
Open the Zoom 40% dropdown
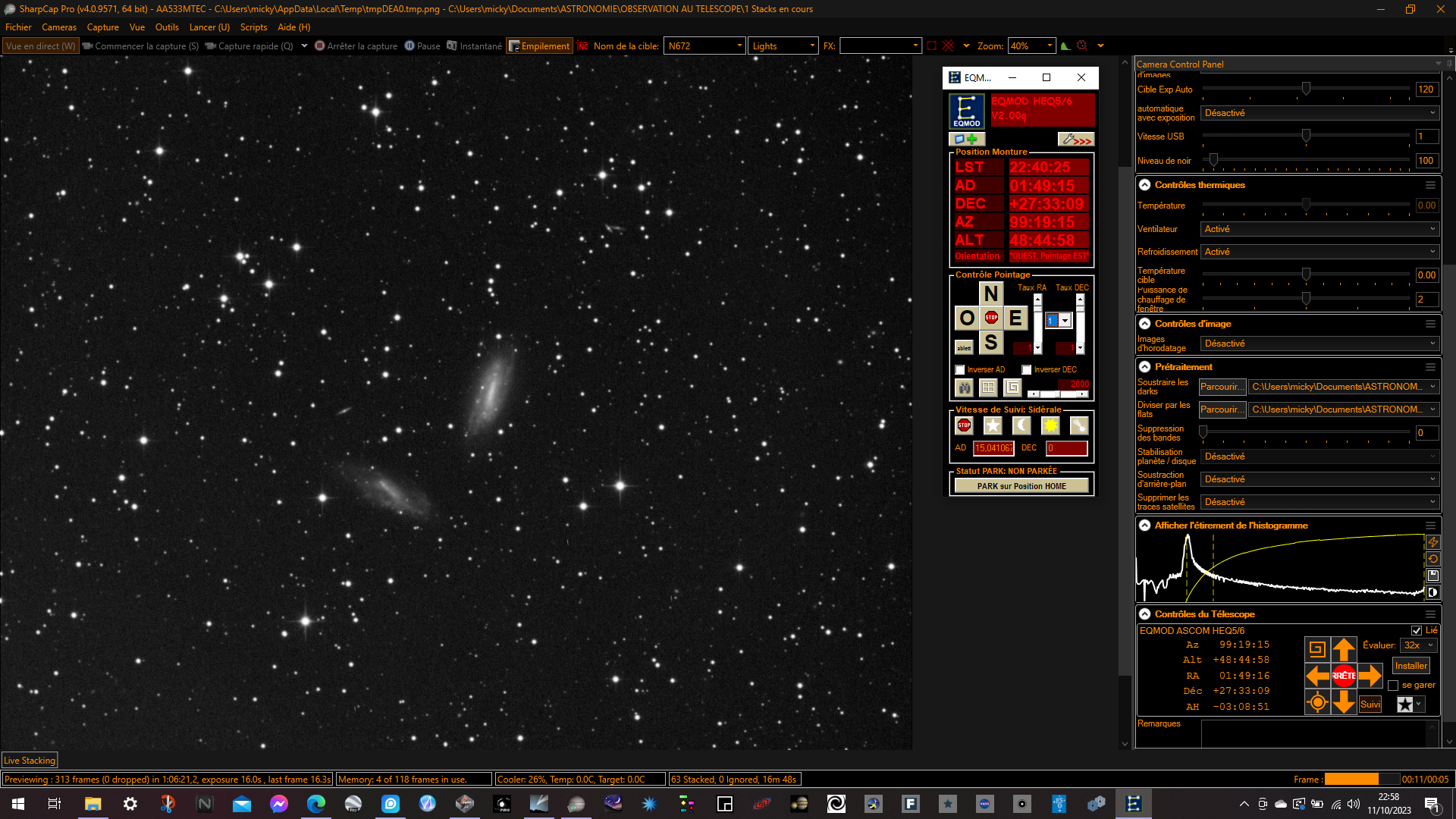[1031, 46]
